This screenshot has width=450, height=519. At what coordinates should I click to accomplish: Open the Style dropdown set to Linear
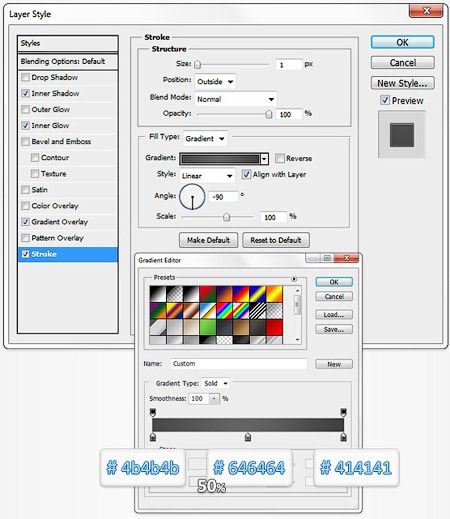click(x=207, y=176)
